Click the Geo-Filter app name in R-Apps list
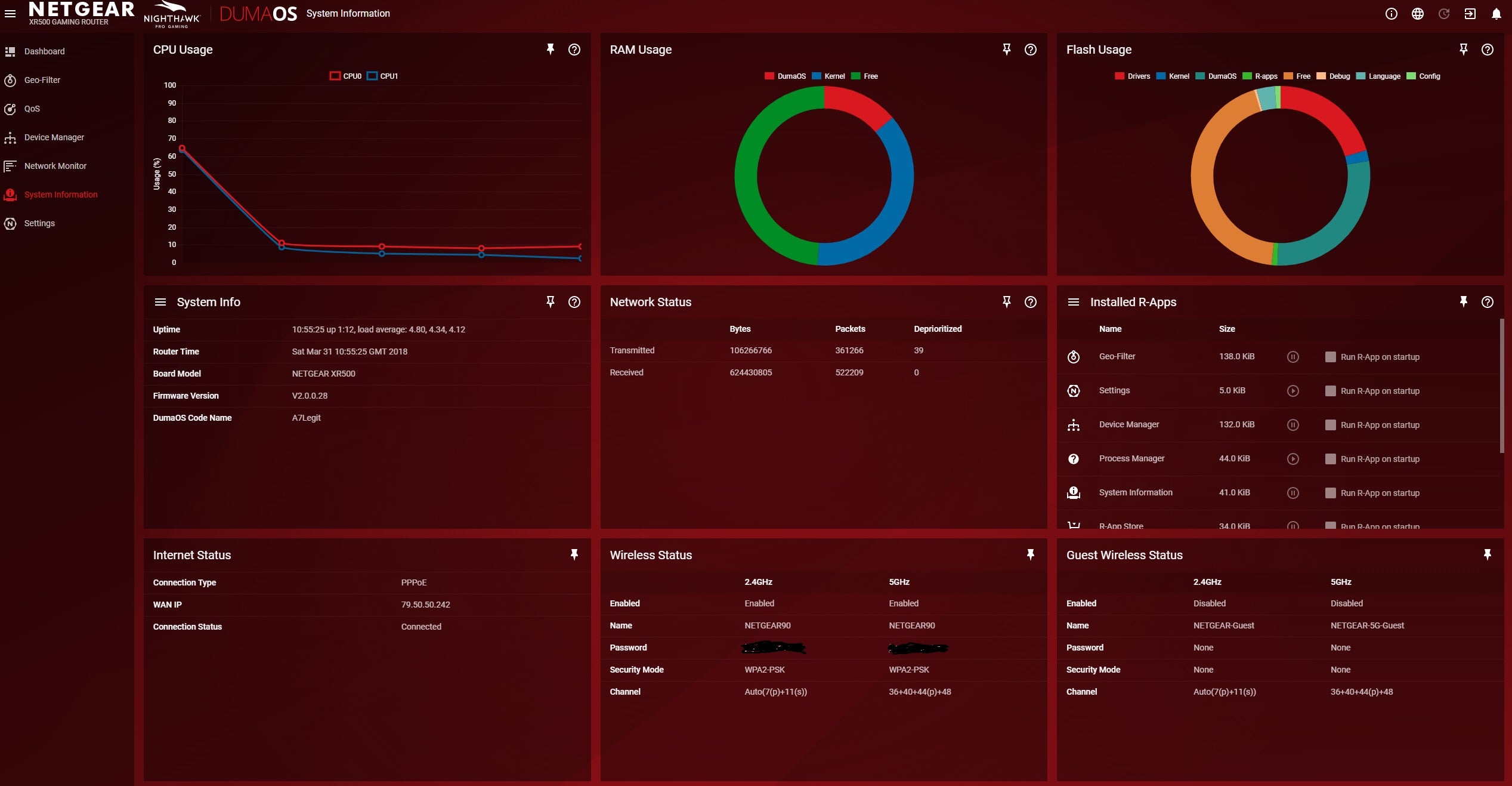 (1117, 356)
